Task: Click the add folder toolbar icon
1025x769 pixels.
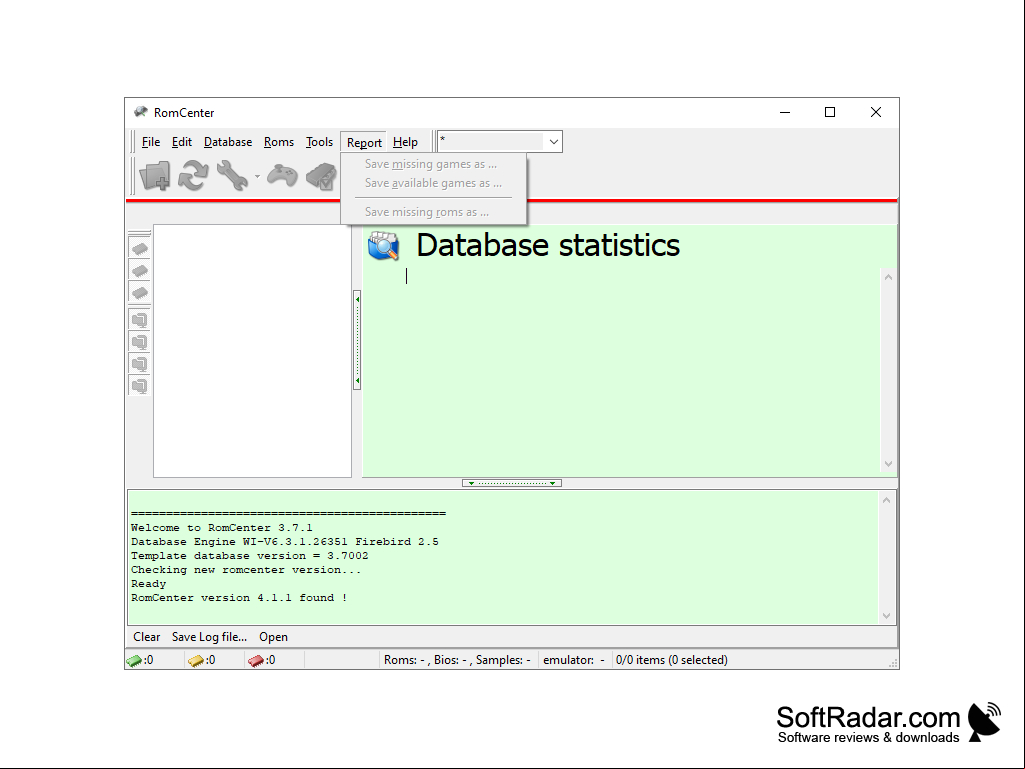Action: (155, 175)
